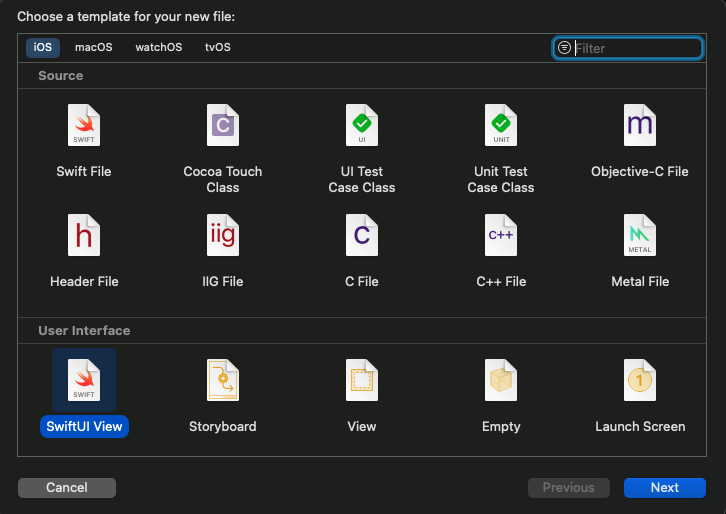Pick the IIG File template icon

(x=223, y=235)
